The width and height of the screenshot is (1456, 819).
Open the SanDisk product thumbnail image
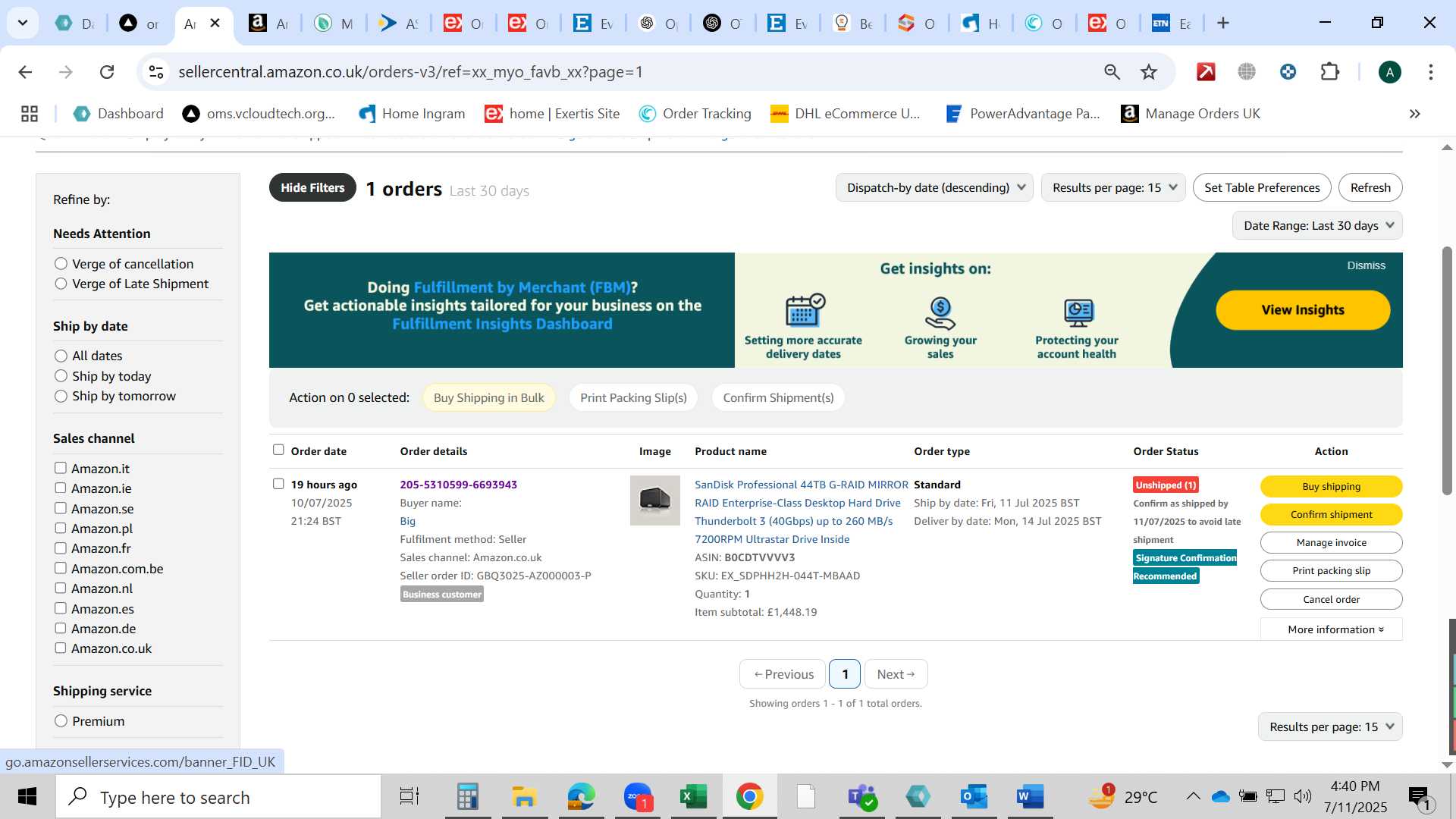(x=655, y=500)
